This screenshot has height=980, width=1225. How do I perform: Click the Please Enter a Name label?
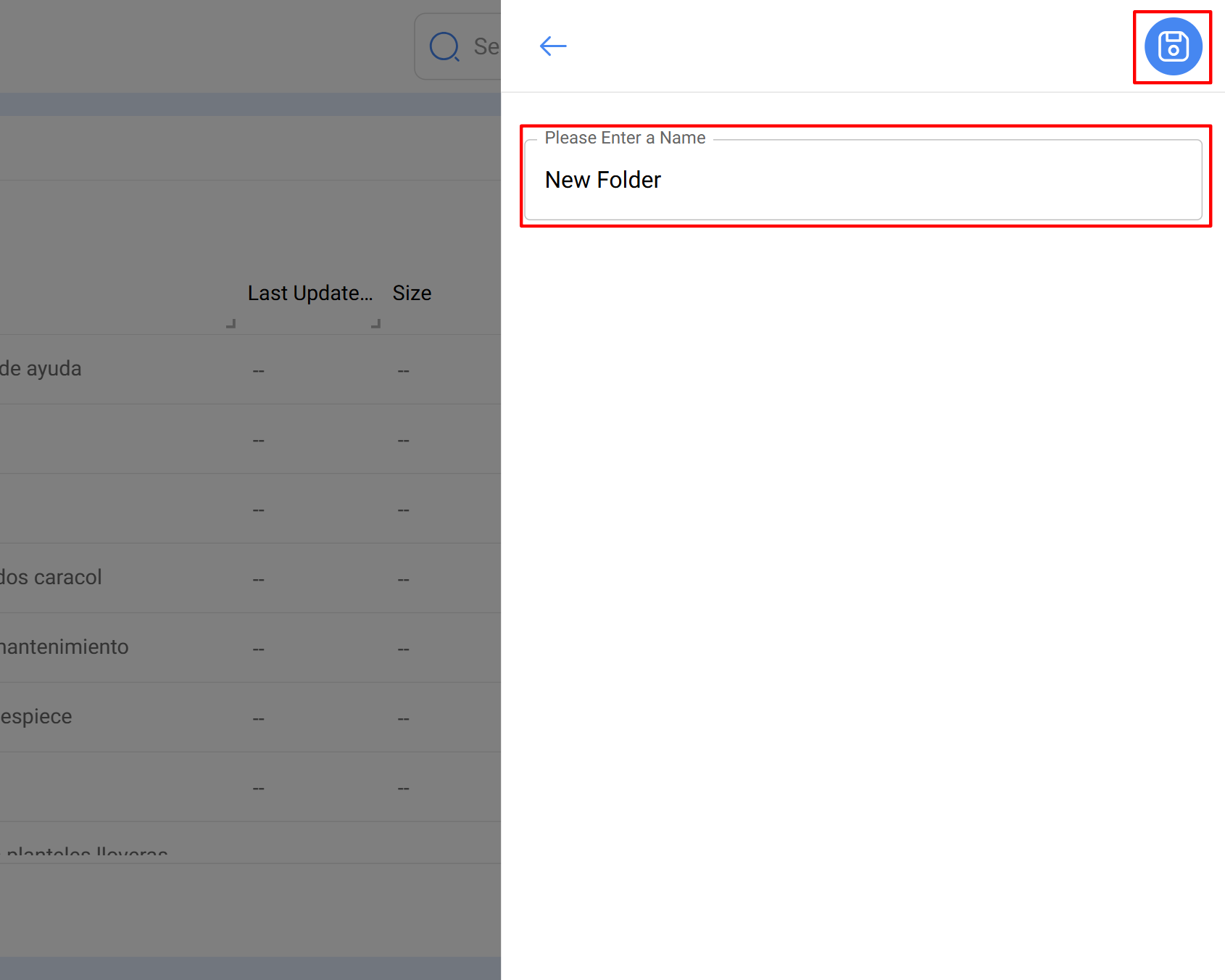tap(625, 138)
